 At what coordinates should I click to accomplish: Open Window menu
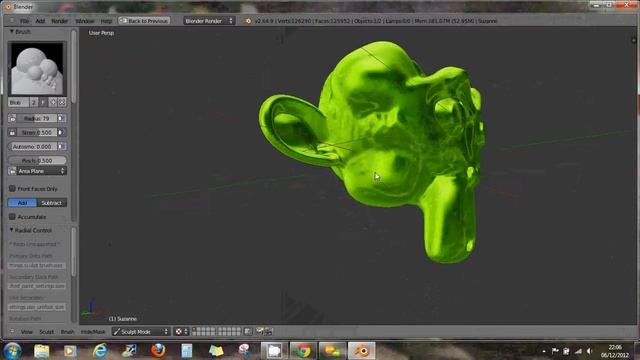[85, 21]
